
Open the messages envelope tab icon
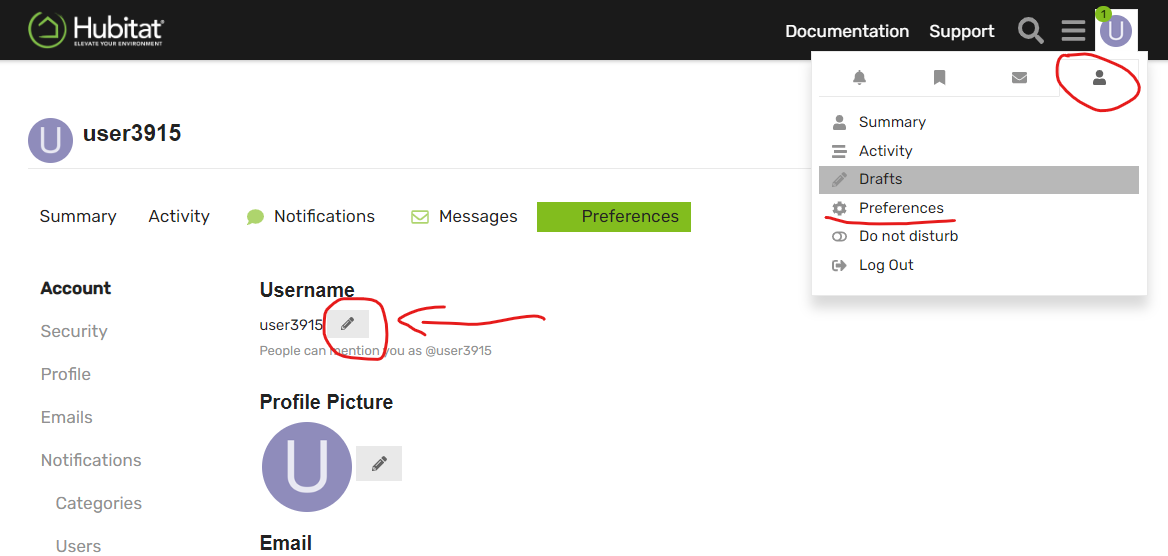pyautogui.click(x=1019, y=78)
